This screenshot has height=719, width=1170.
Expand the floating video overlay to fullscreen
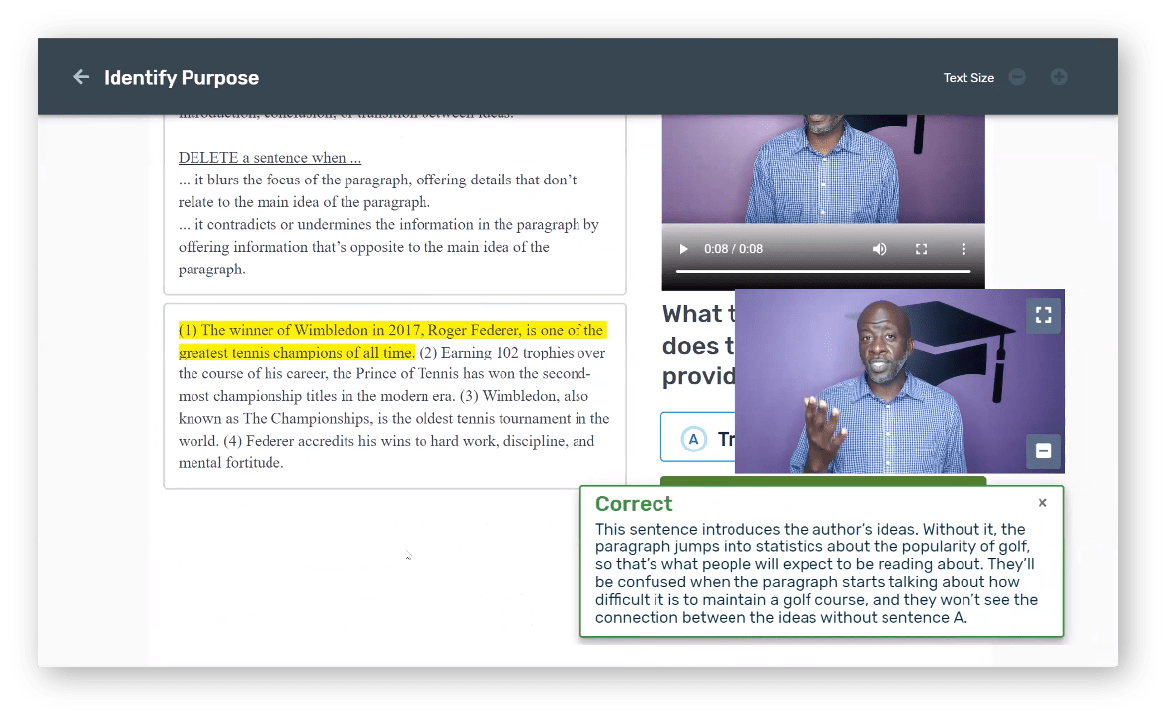click(1043, 315)
